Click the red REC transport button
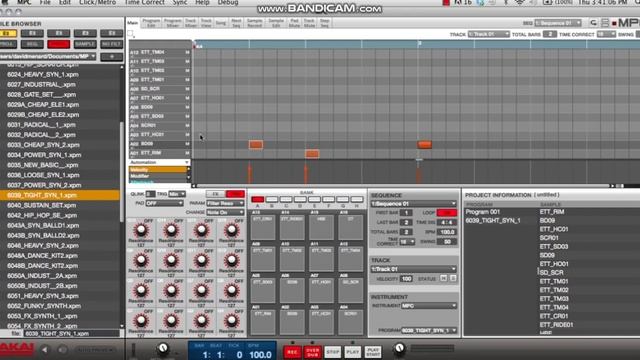Screen dimensions: 640x360 point(292,352)
